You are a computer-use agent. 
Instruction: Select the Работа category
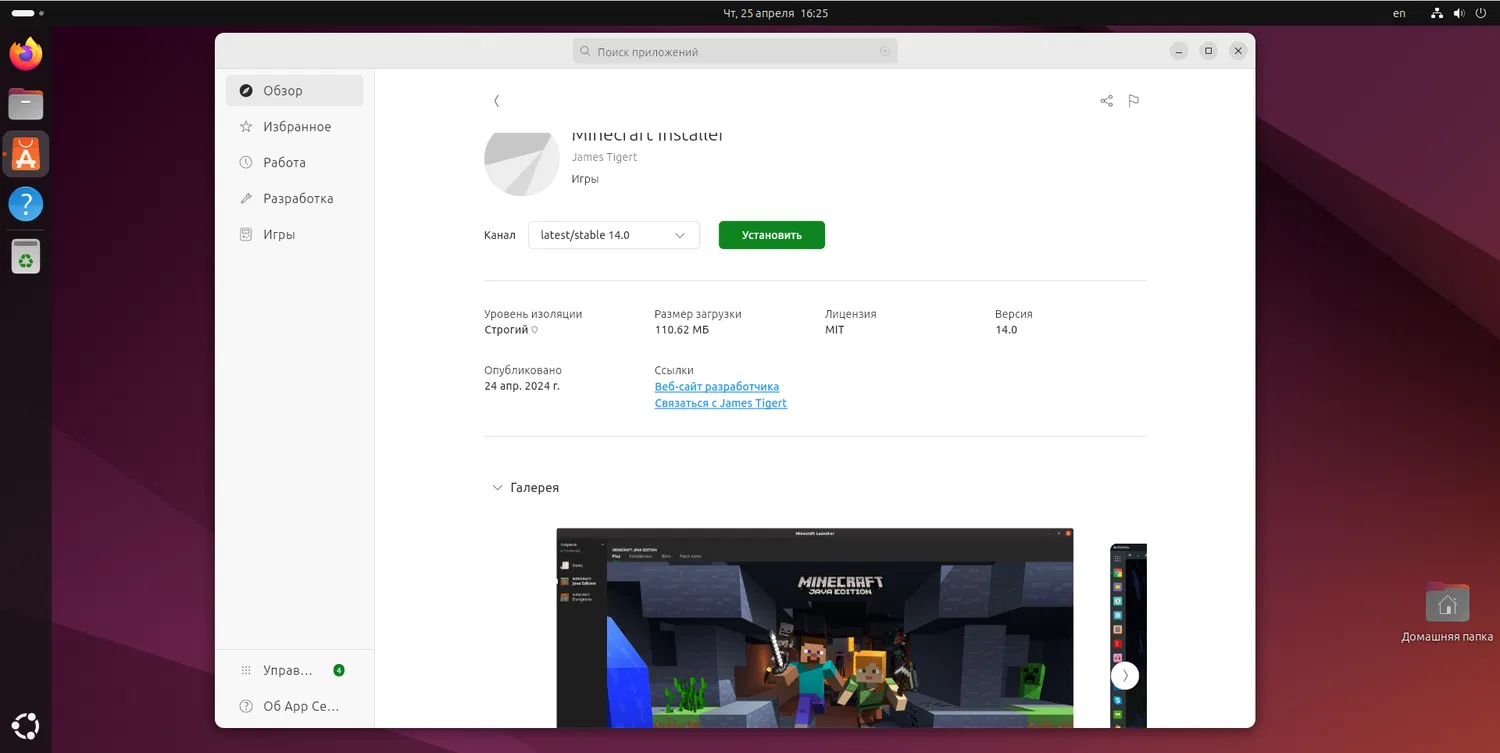[294, 162]
